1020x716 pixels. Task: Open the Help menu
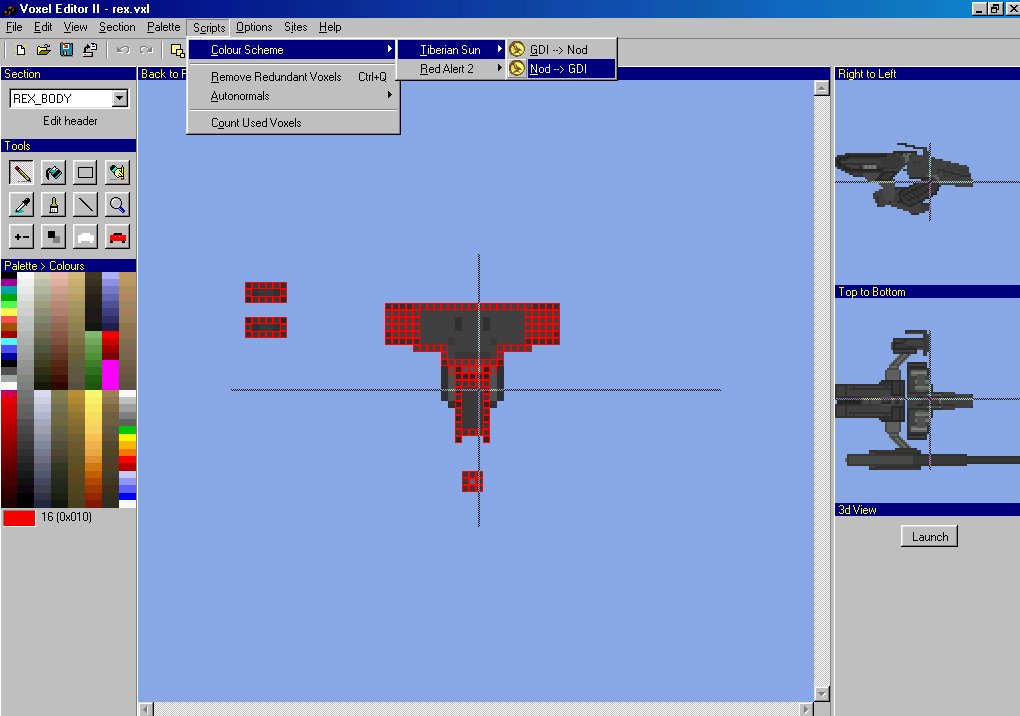pos(330,27)
